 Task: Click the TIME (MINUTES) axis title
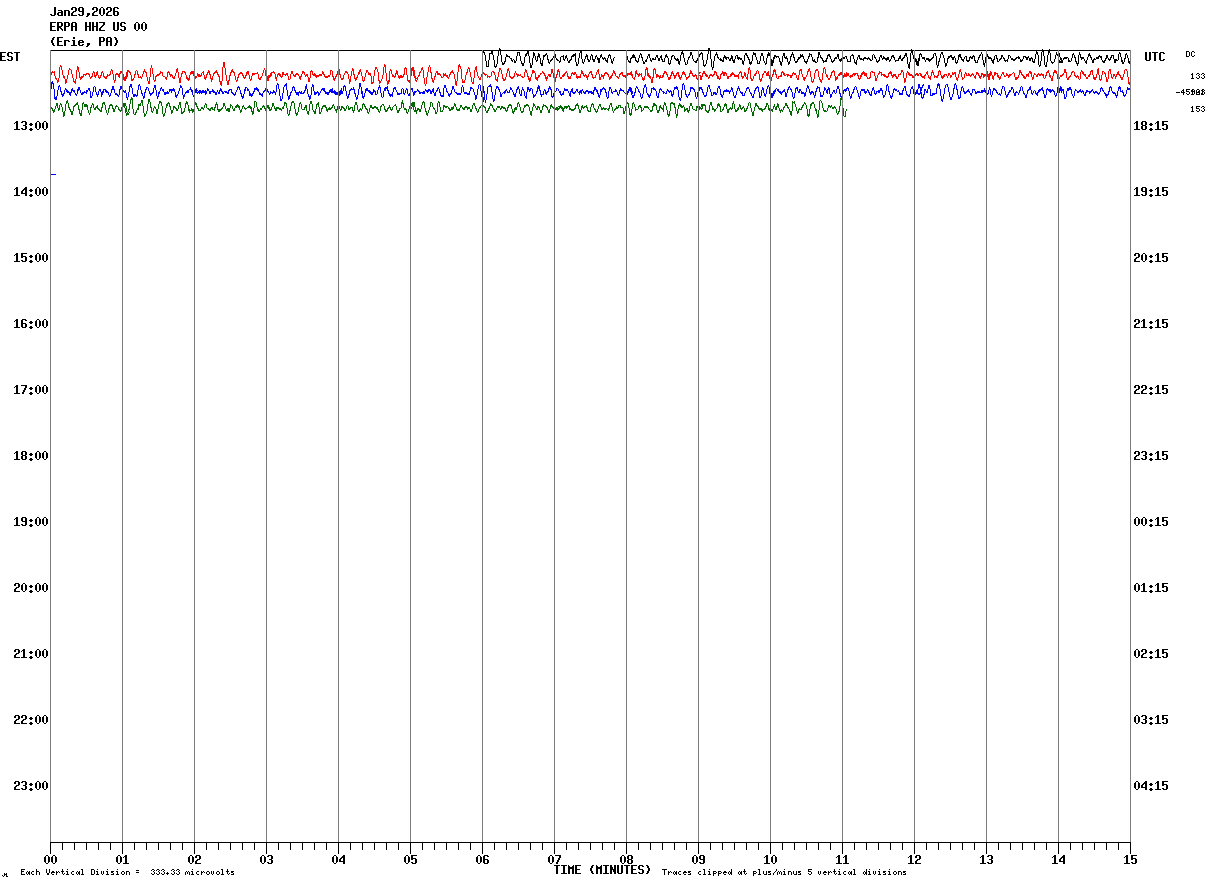click(x=602, y=870)
